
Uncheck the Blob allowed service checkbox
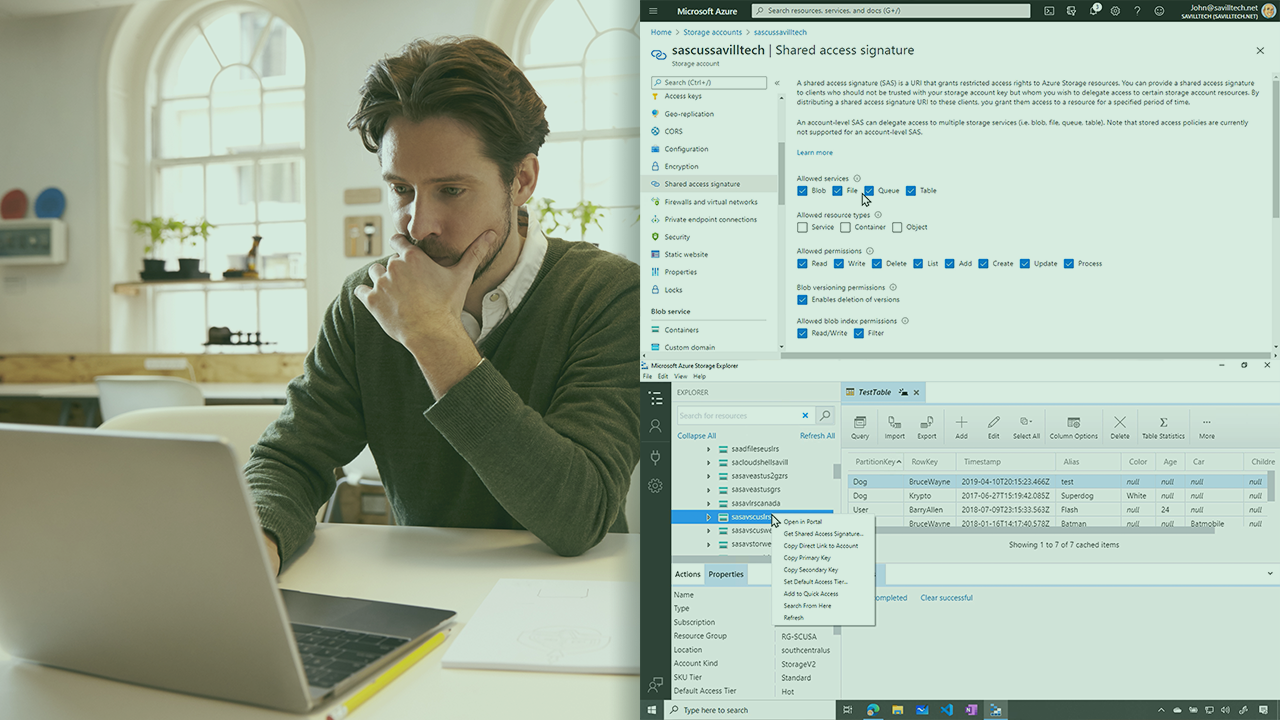(x=803, y=191)
